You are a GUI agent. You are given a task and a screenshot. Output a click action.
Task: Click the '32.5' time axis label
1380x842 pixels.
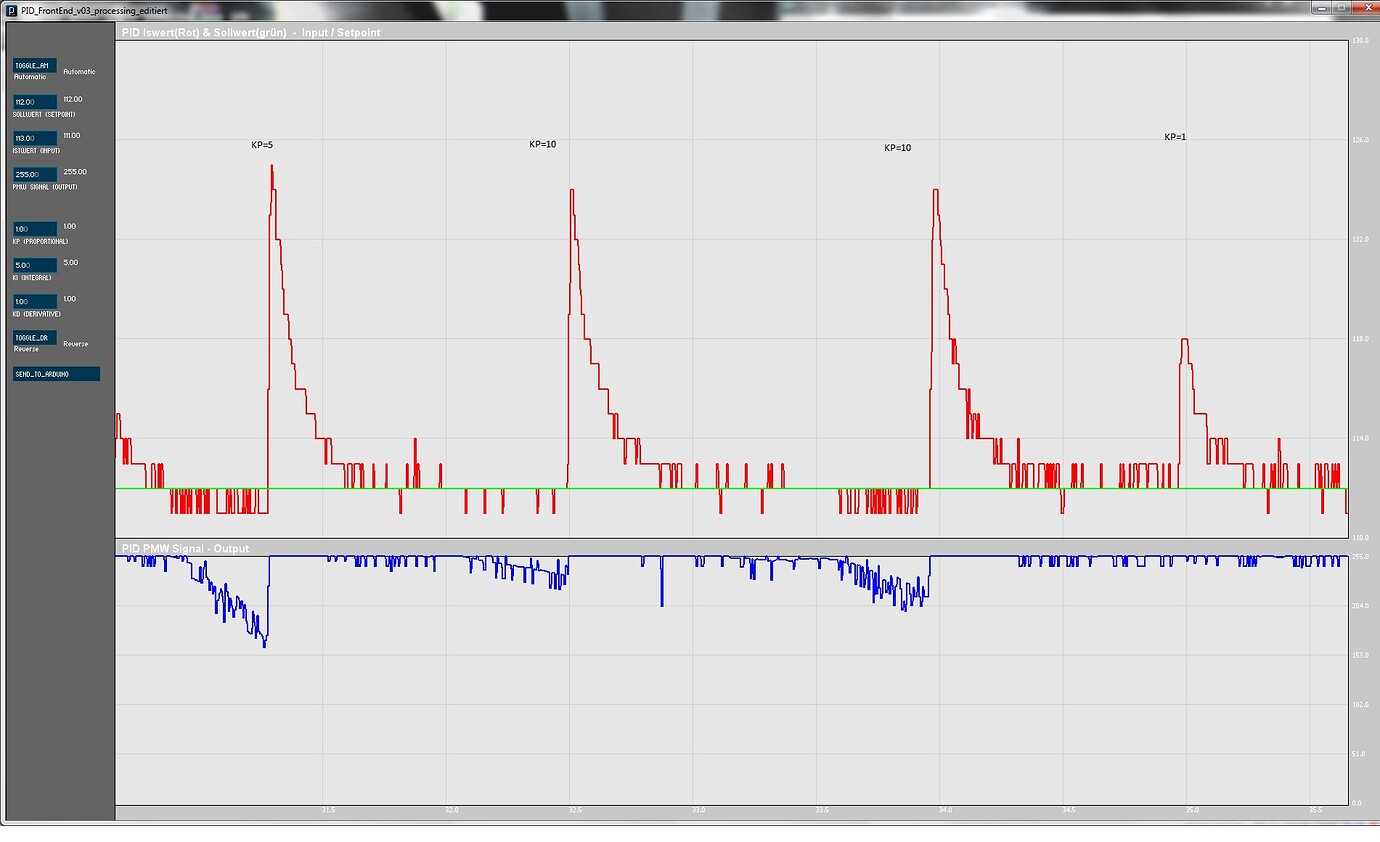pos(574,810)
